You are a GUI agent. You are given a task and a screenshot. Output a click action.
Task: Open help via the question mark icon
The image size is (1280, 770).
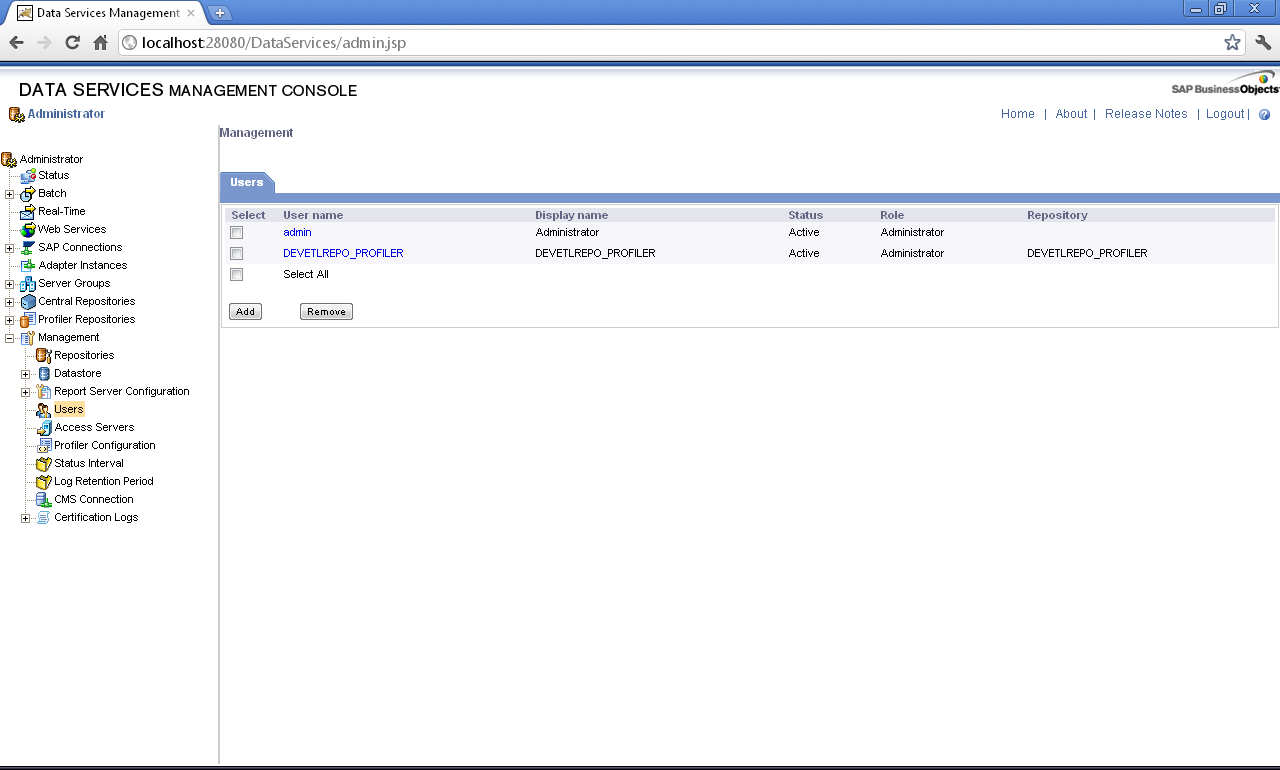pos(1265,115)
